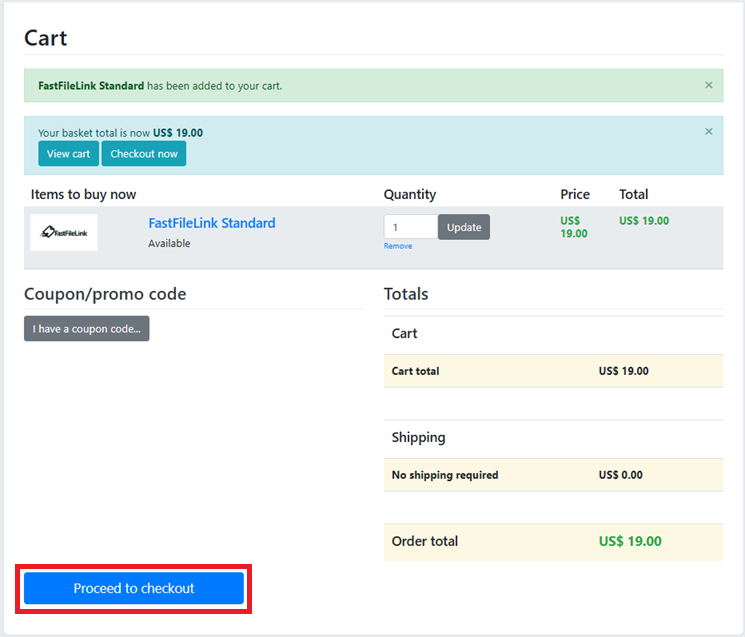Click the green order total US$ 19.00 value
The height and width of the screenshot is (637, 745).
coord(630,541)
